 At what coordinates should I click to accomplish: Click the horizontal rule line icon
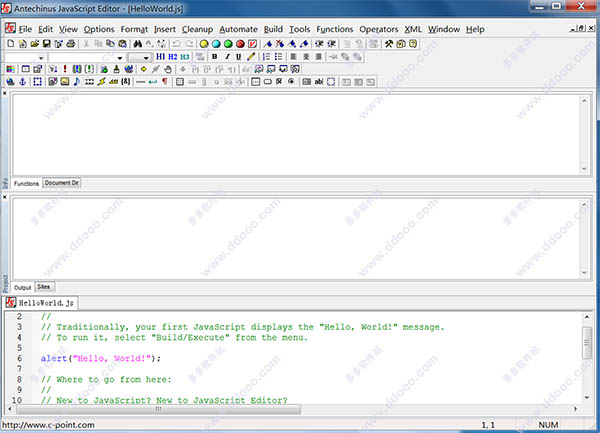pos(140,81)
